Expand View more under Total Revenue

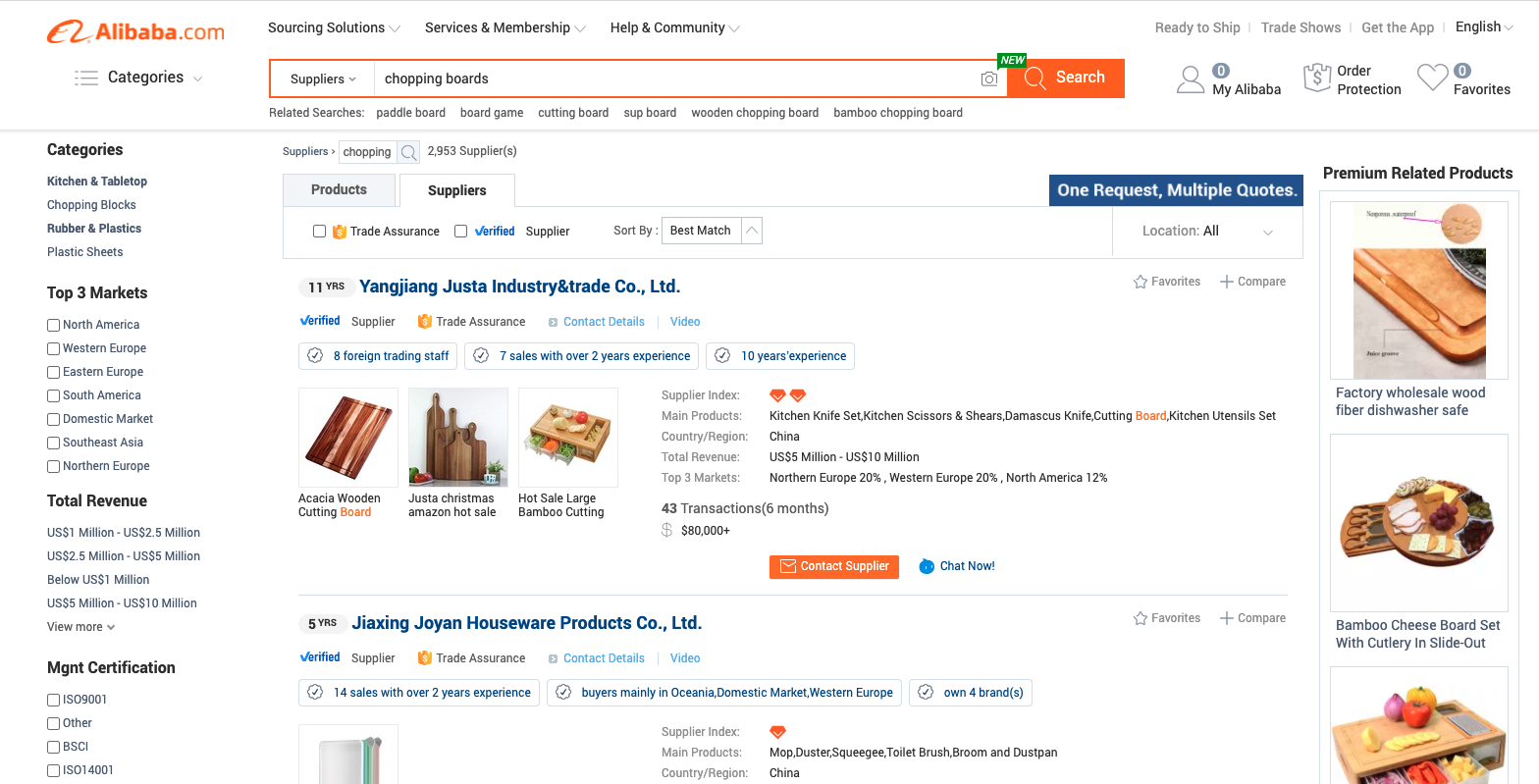pyautogui.click(x=80, y=627)
